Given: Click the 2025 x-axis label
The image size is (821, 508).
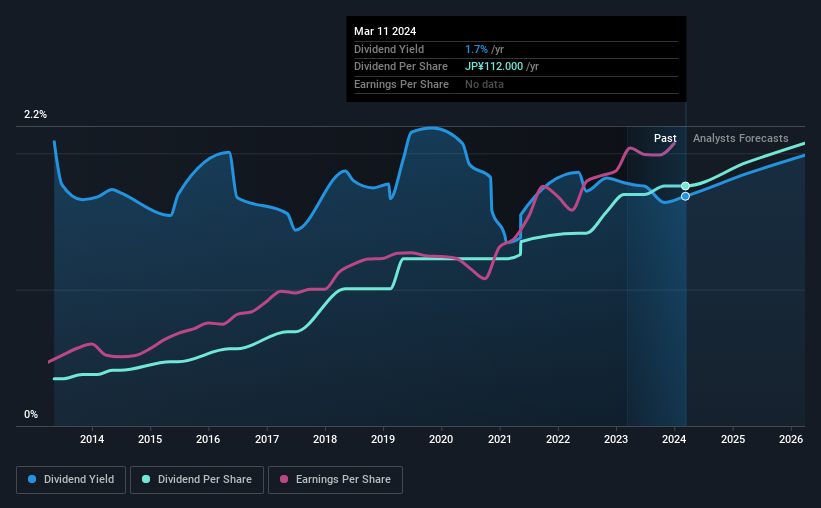Looking at the screenshot, I should (x=733, y=439).
